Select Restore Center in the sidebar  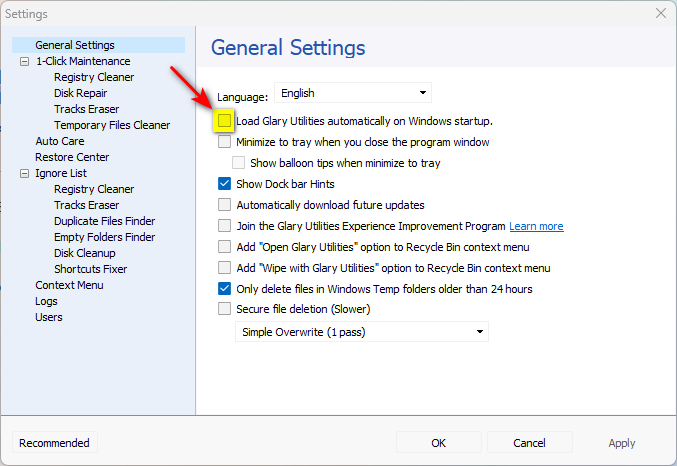(72, 157)
